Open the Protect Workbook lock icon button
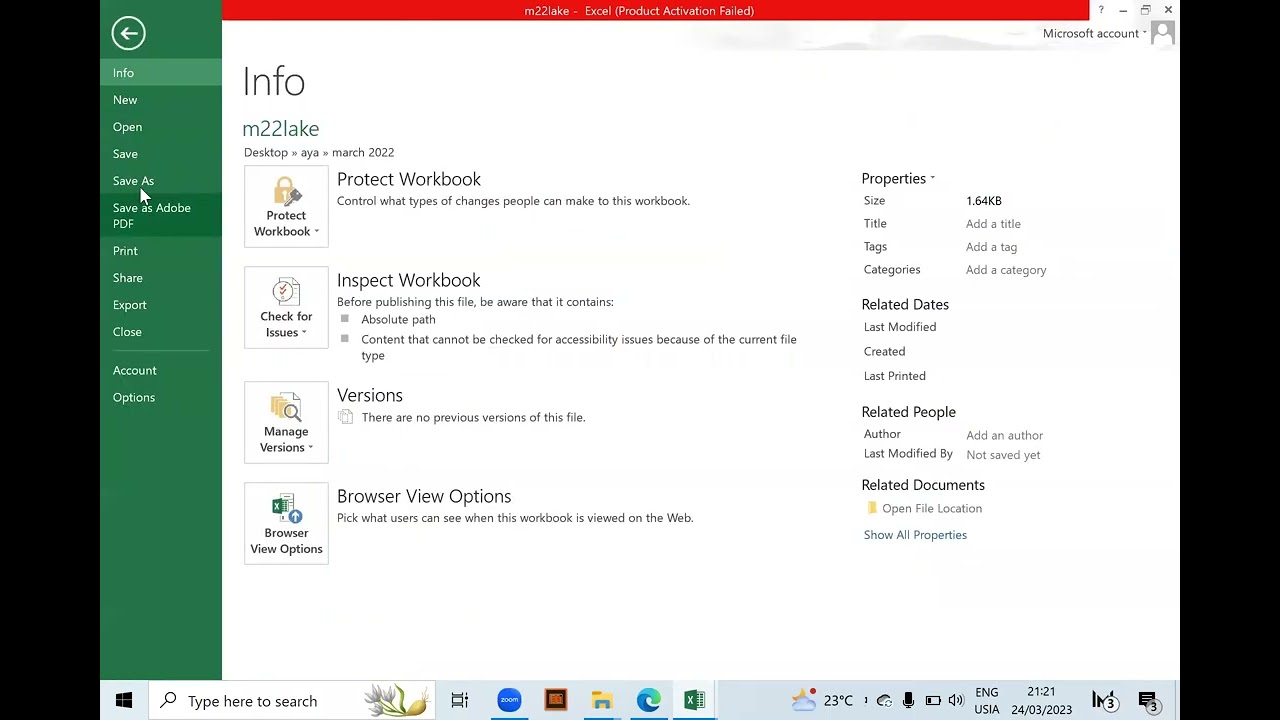This screenshot has height=720, width=1280. (286, 206)
